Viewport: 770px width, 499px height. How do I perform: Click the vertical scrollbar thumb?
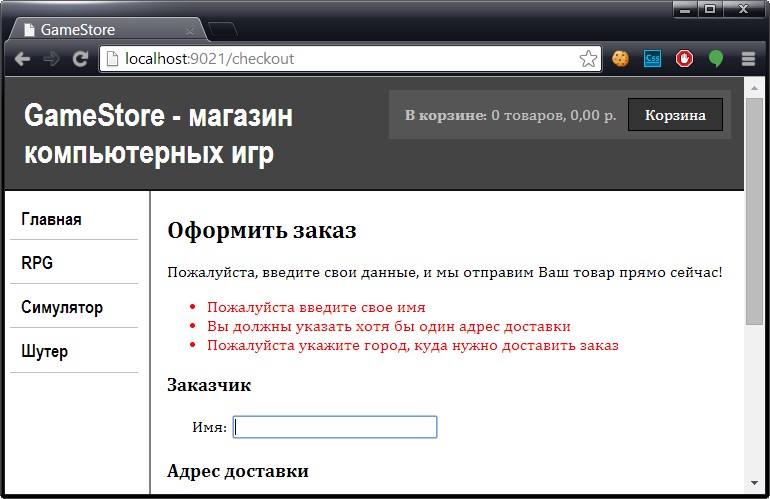754,211
